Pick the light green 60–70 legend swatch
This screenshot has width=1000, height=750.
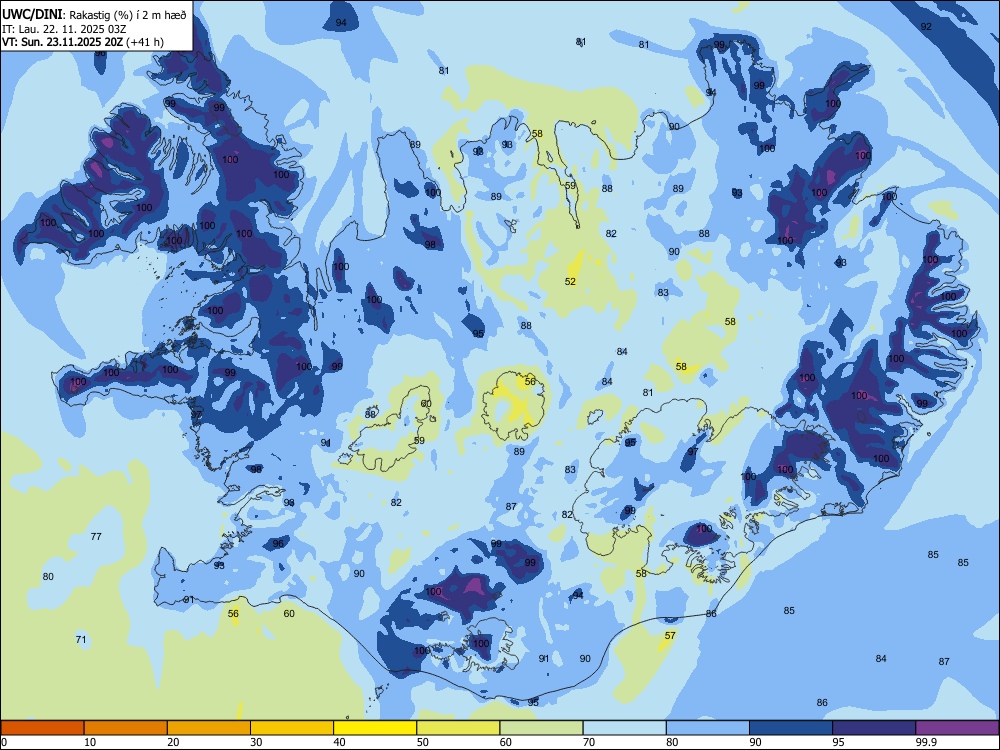(541, 728)
